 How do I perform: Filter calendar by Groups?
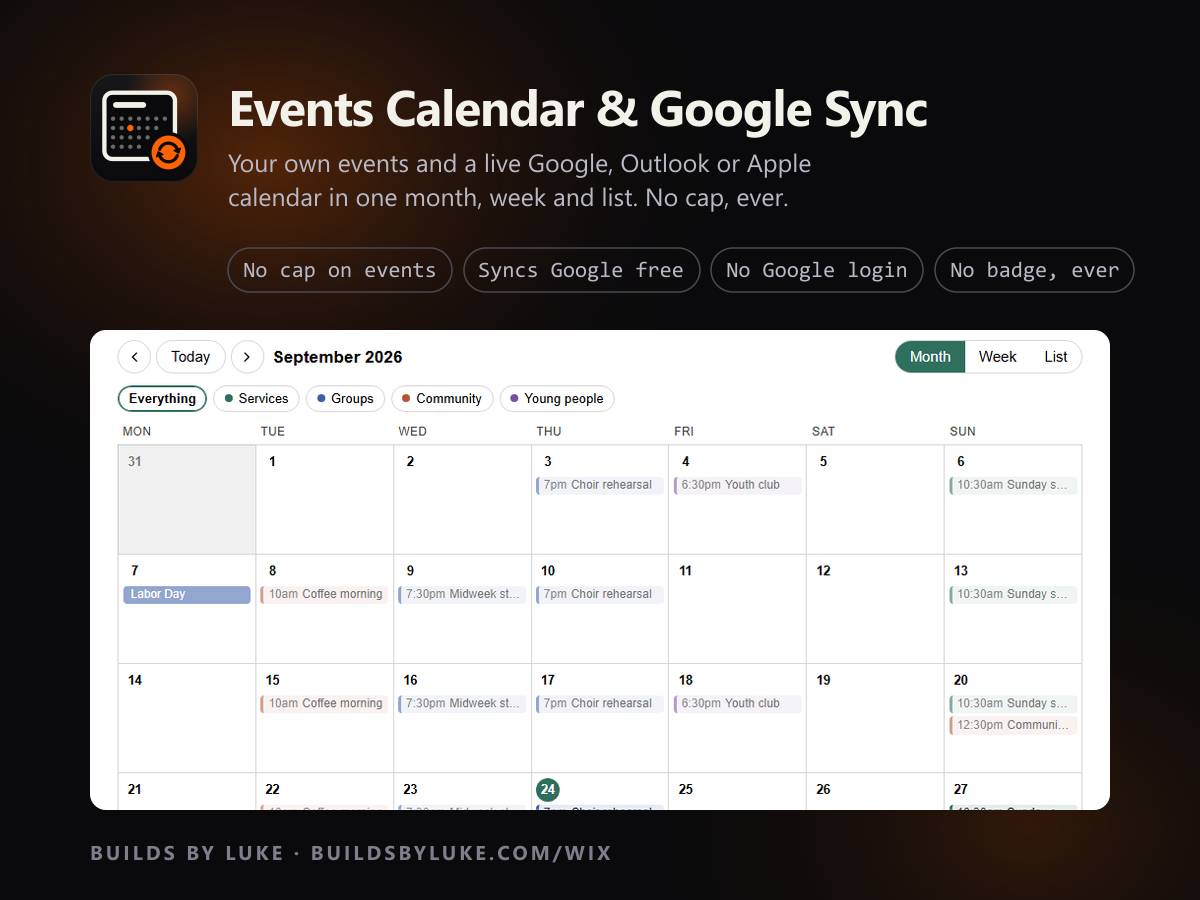click(345, 398)
